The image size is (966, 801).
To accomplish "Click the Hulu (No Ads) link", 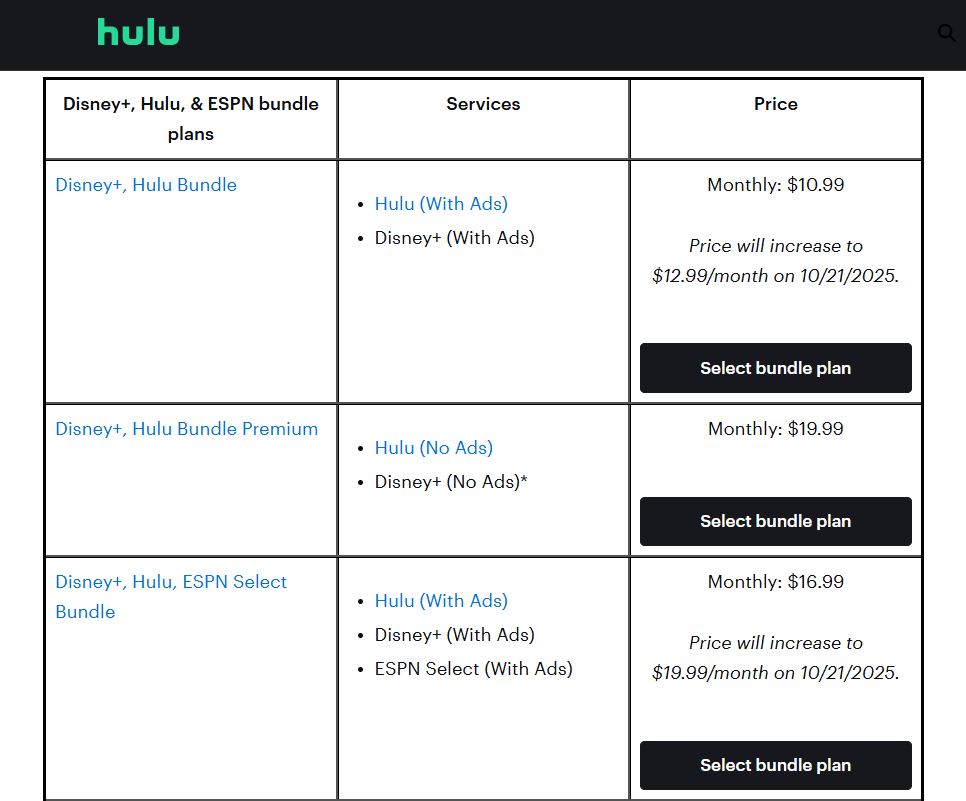I will coord(433,448).
